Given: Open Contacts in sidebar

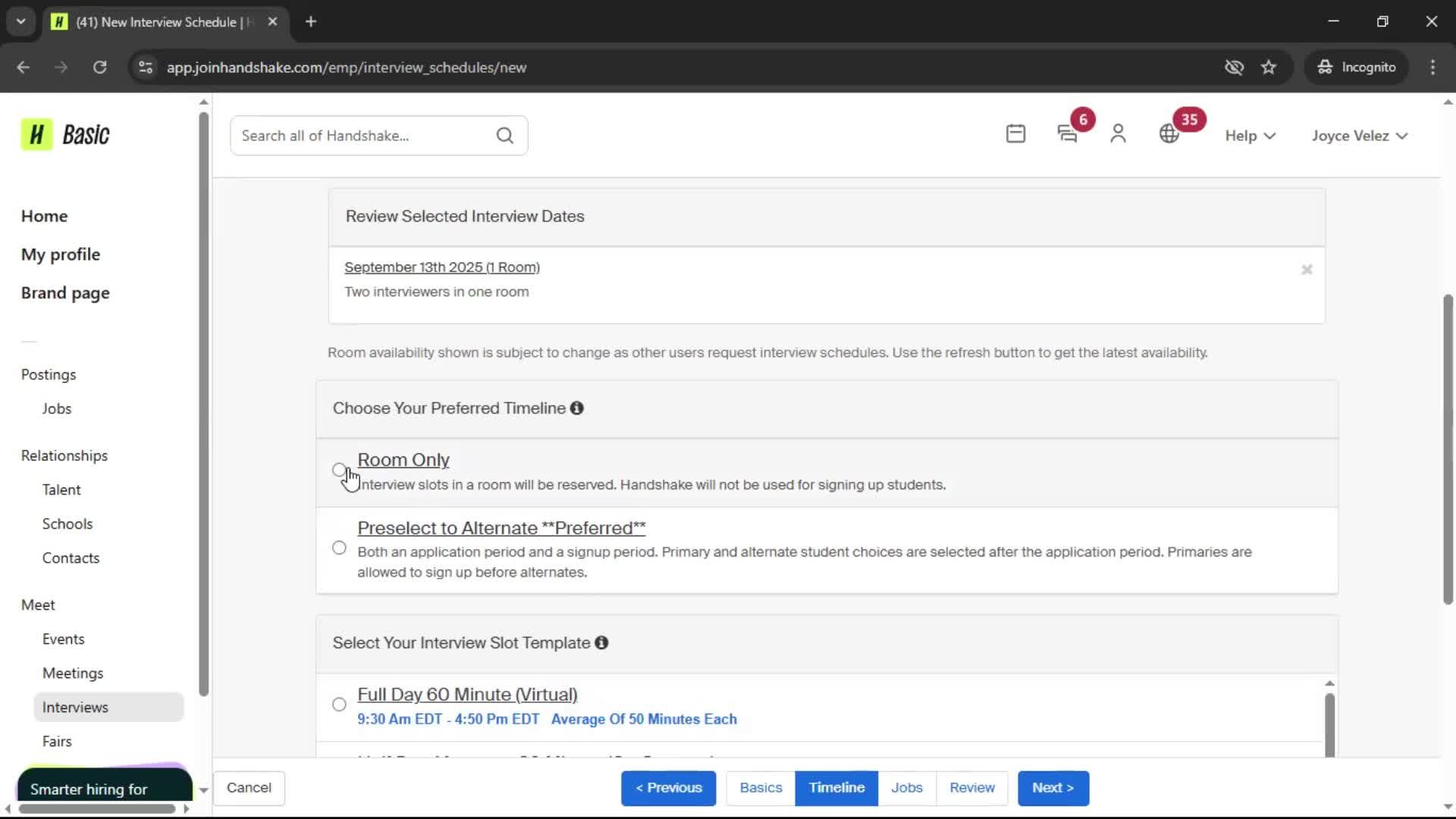Looking at the screenshot, I should click(x=71, y=558).
